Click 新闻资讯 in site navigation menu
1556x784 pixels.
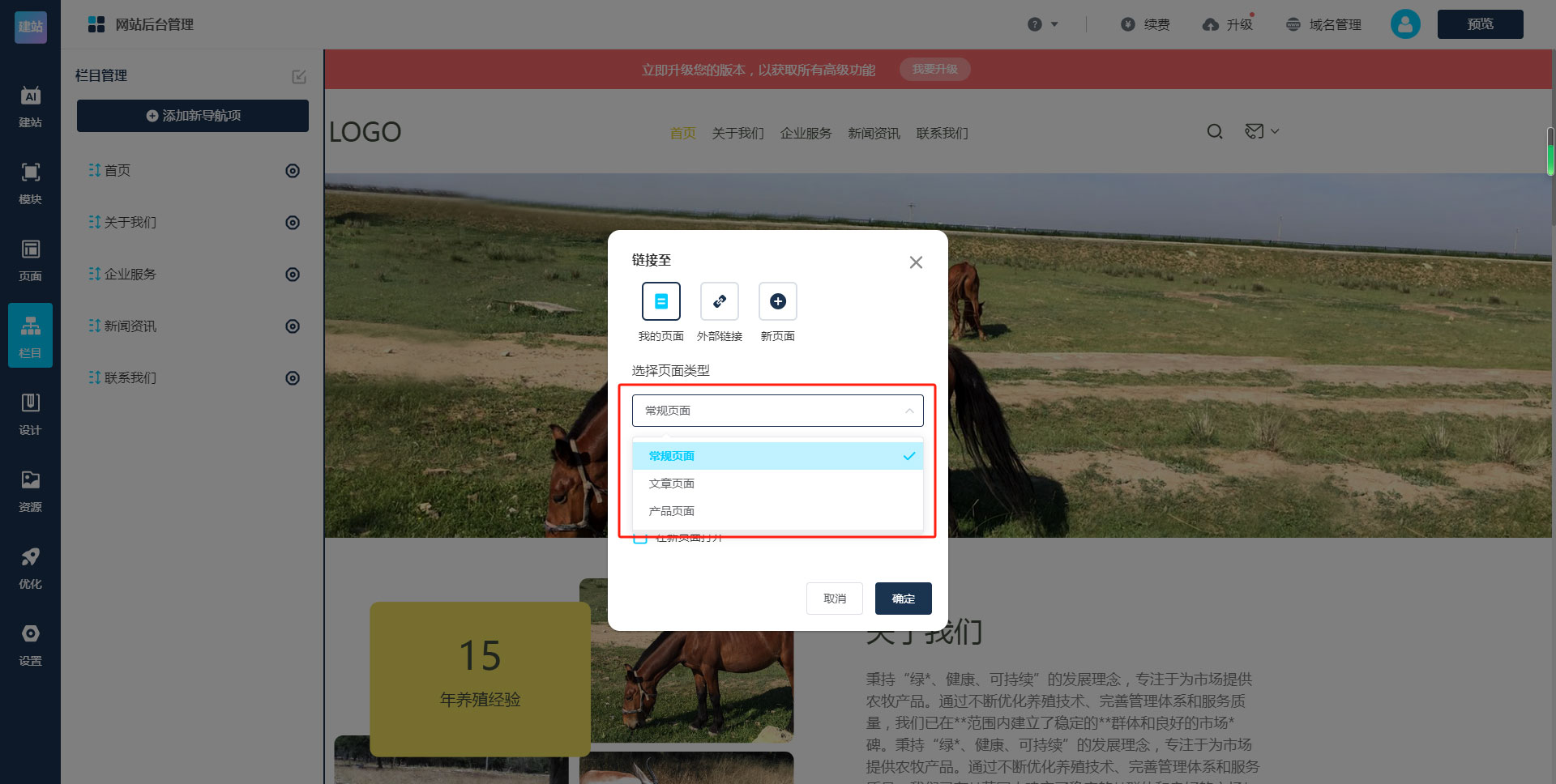point(874,133)
